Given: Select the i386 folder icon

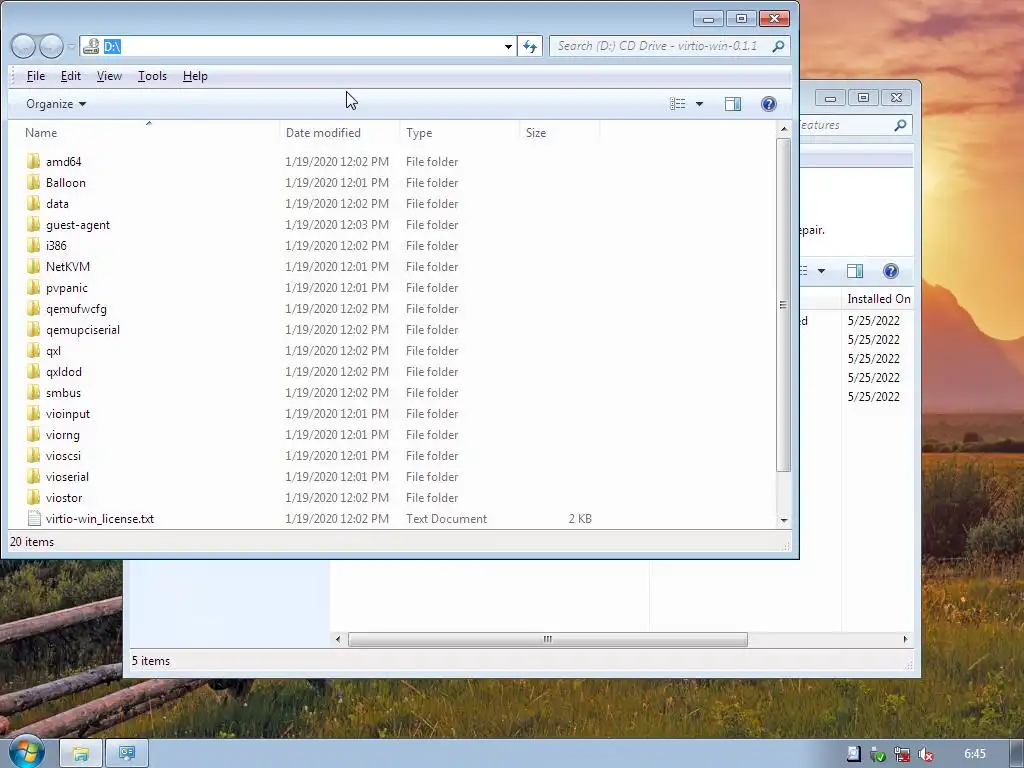Looking at the screenshot, I should pyautogui.click(x=33, y=246).
